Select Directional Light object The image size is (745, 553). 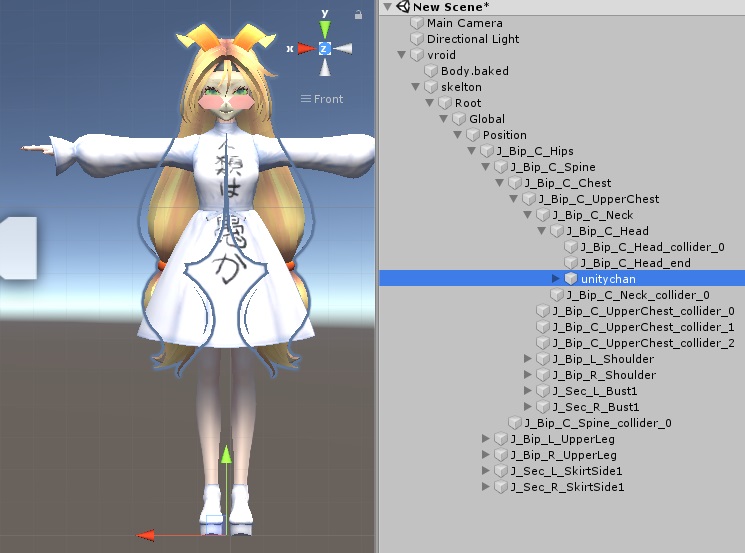click(x=473, y=39)
